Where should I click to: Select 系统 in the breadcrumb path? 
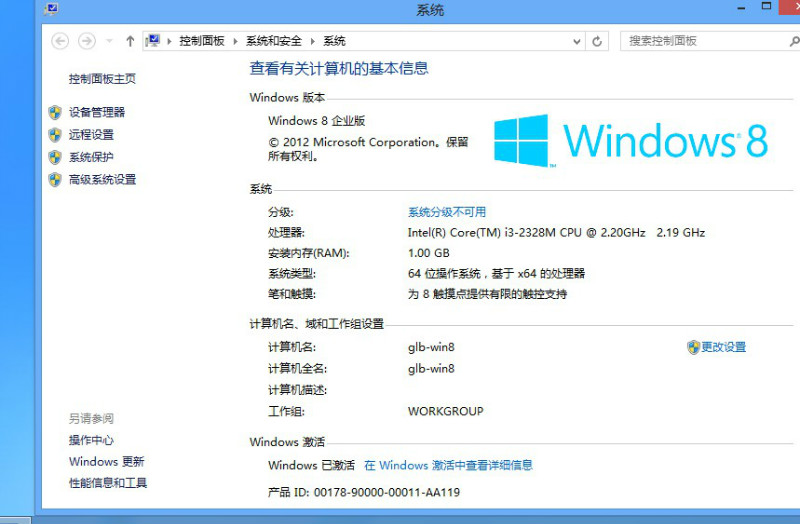334,41
